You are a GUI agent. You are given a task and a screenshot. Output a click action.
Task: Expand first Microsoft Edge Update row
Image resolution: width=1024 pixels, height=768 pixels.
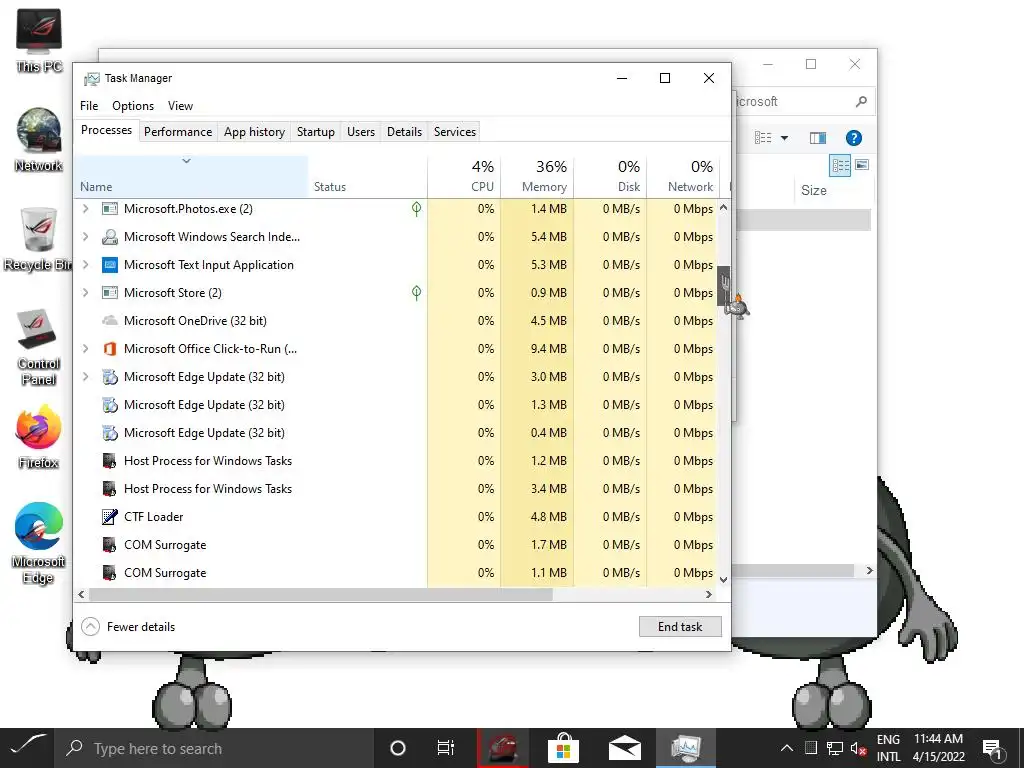click(86, 377)
